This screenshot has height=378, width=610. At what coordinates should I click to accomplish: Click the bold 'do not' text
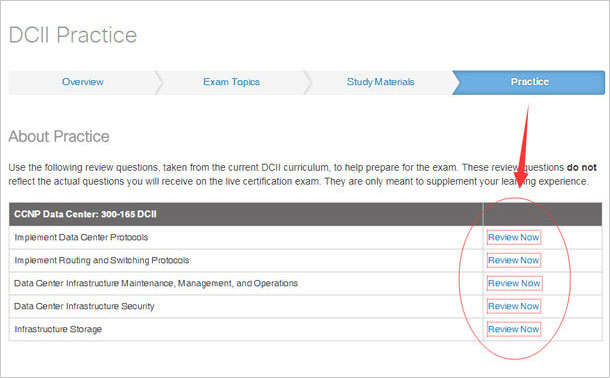point(582,168)
